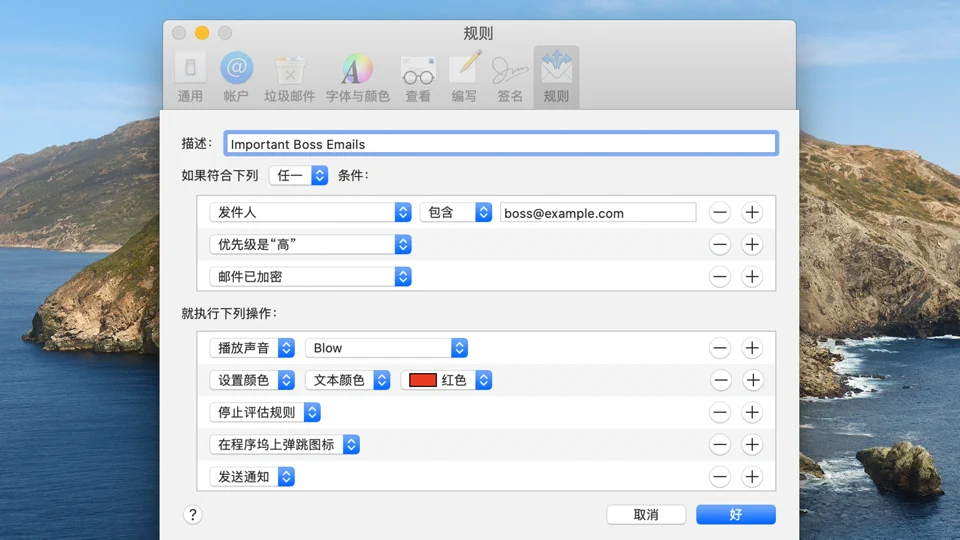Click the 描述 description text field

501,144
